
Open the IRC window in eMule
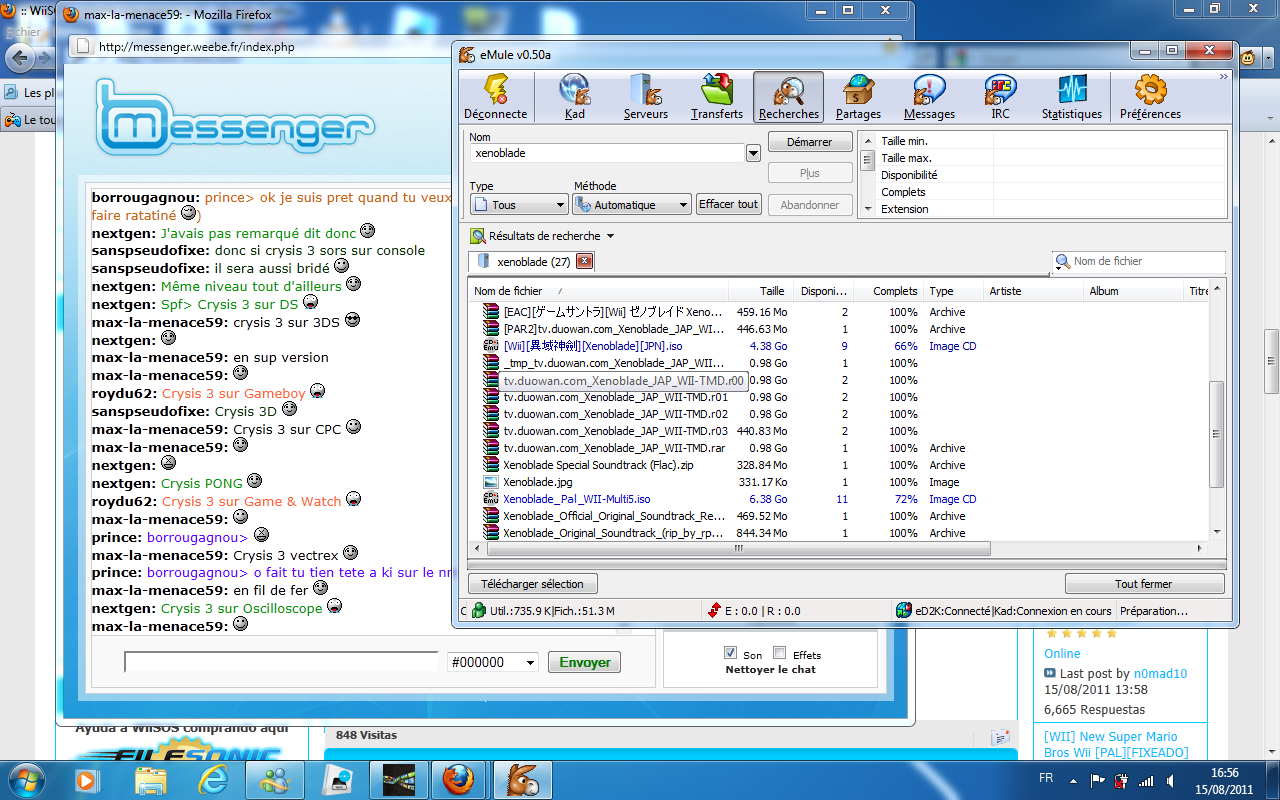click(1000, 97)
